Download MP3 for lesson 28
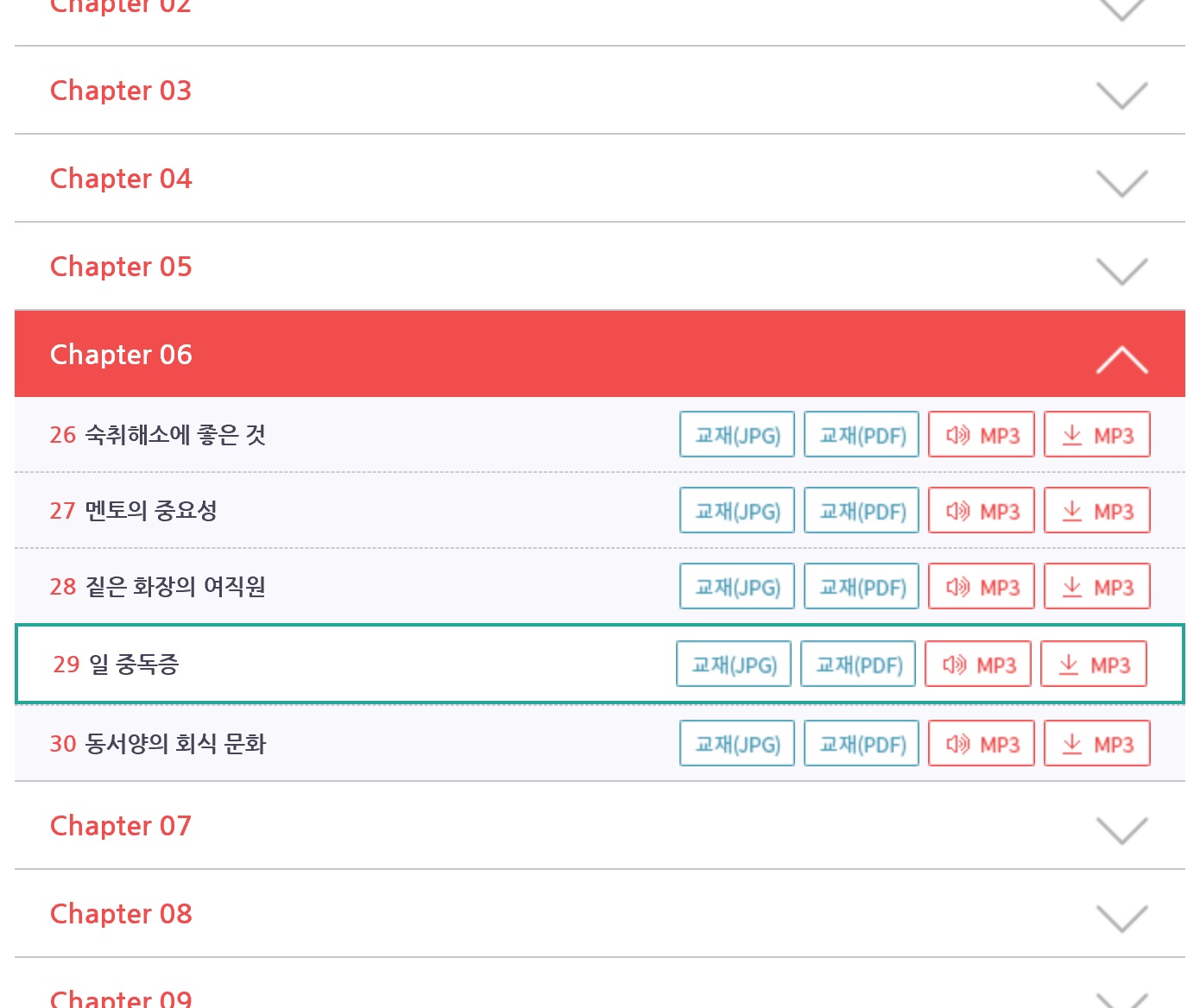Viewport: 1200px width, 1008px height. coord(1096,587)
